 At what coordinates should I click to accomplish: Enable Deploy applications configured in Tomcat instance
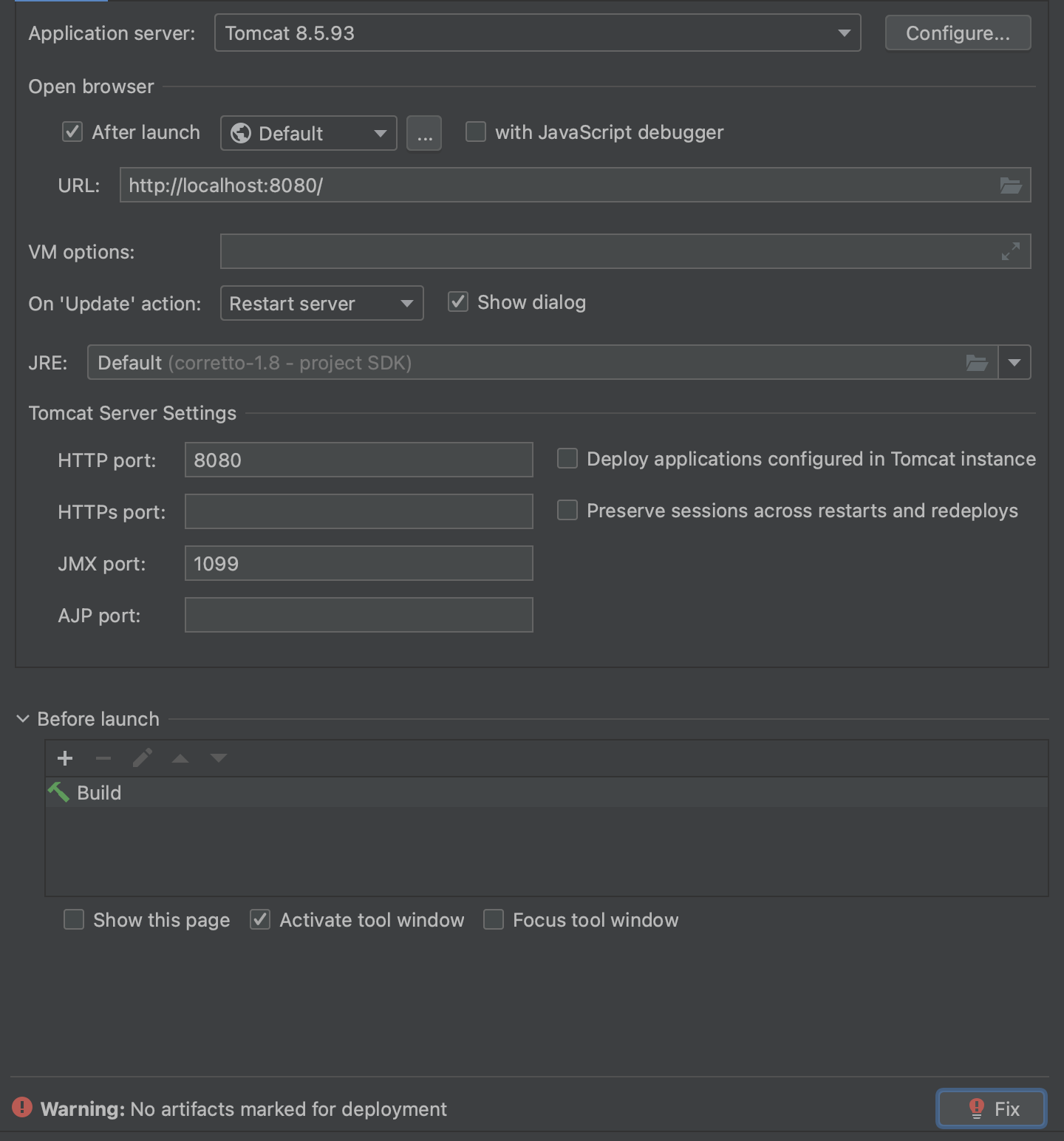click(x=567, y=459)
